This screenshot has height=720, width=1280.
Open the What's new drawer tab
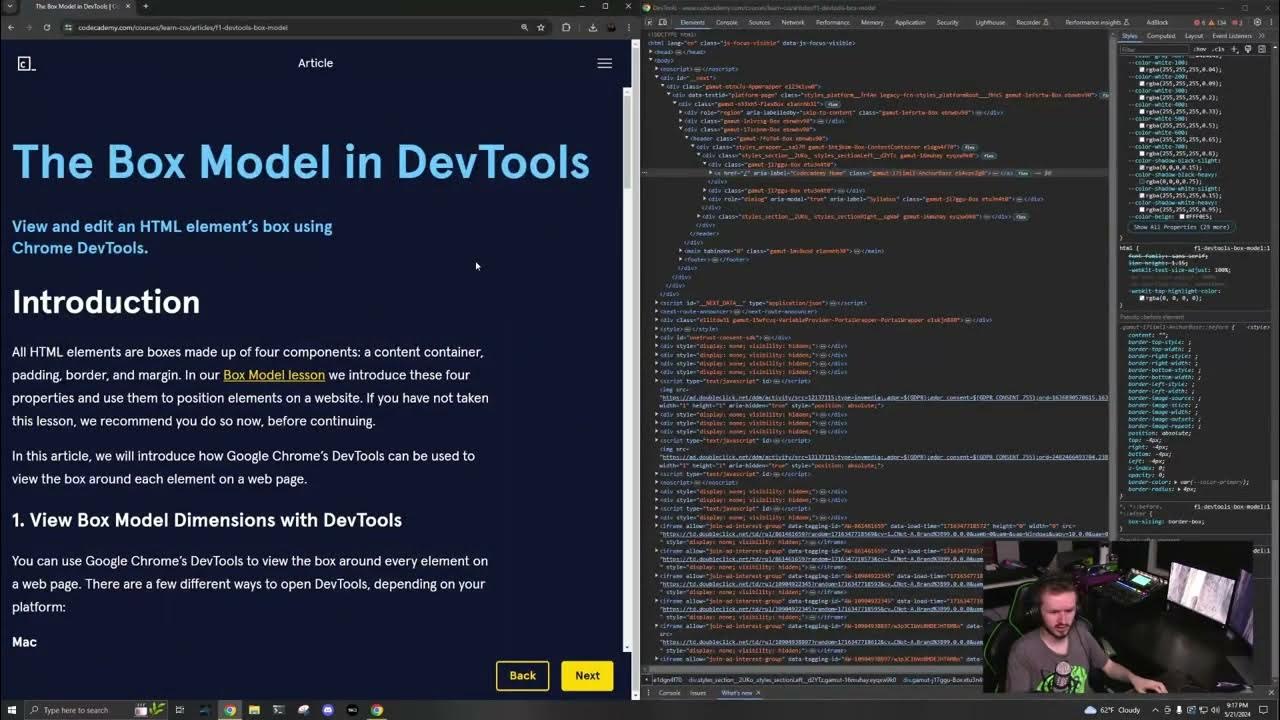(737, 693)
